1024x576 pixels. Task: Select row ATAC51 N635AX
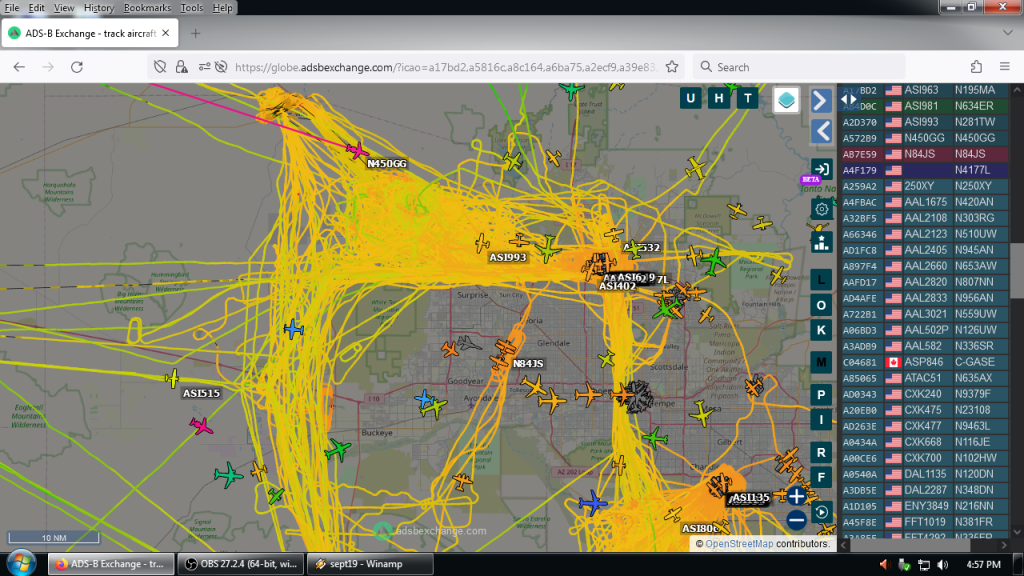pos(924,378)
